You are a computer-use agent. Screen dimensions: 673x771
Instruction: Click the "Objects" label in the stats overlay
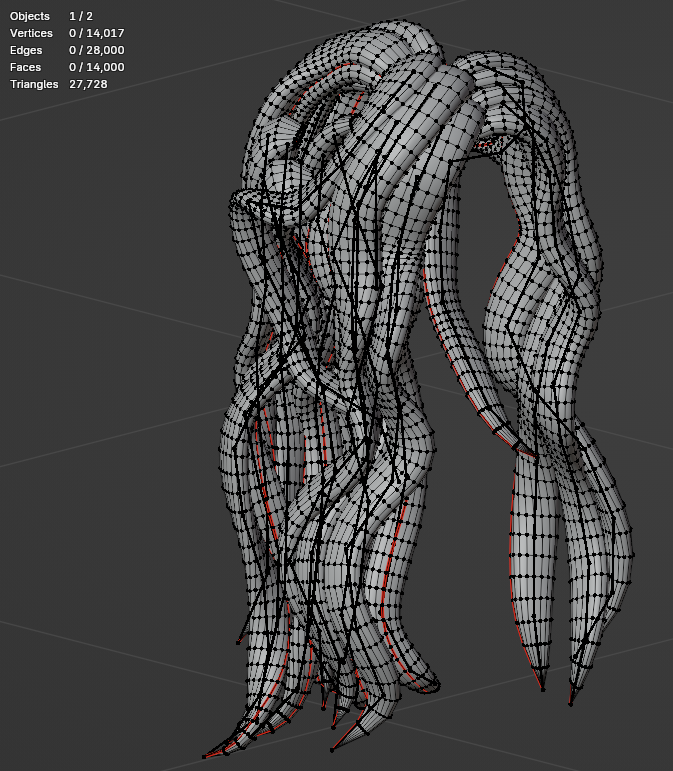click(30, 16)
